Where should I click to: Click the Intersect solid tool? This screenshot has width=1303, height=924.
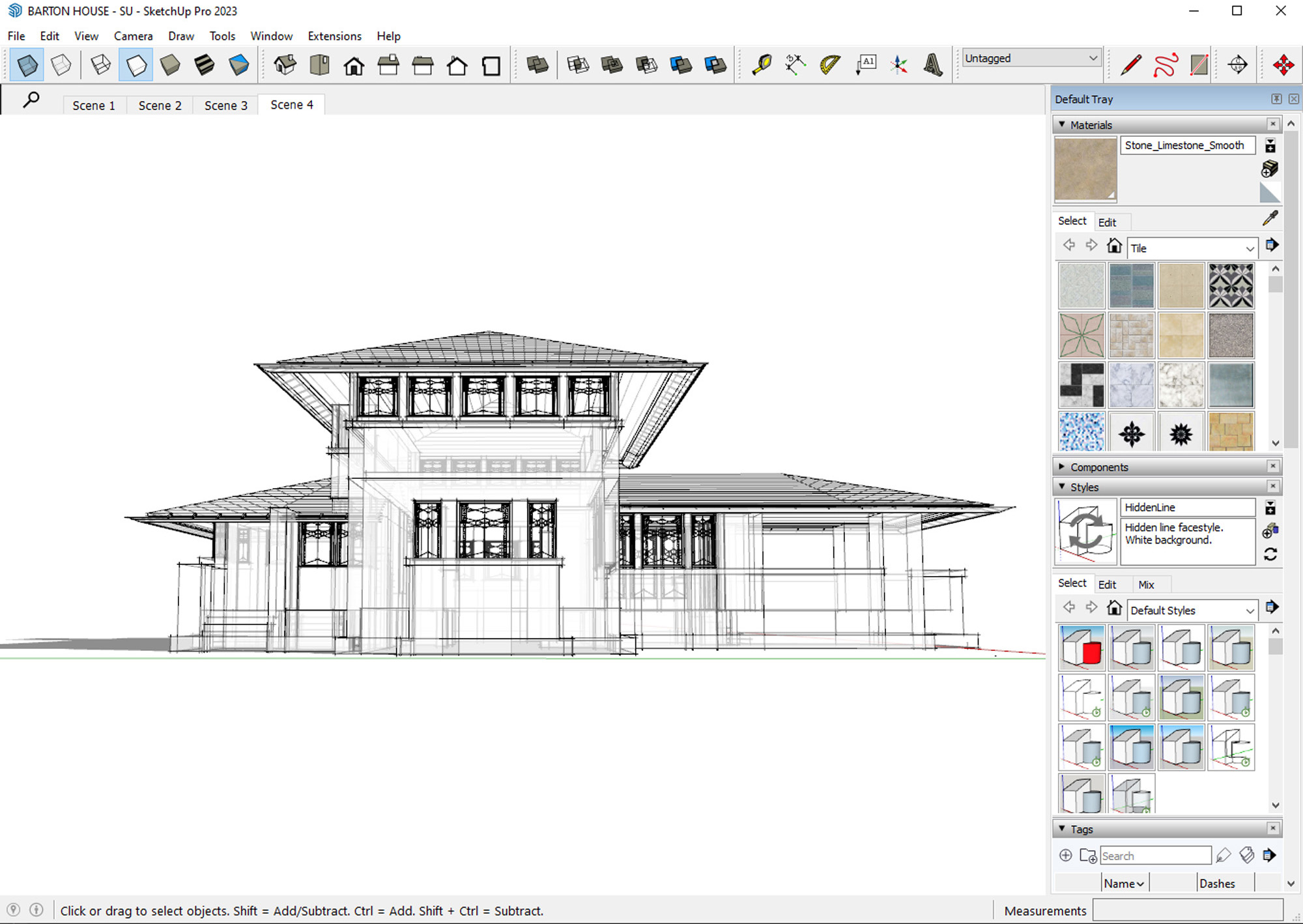[578, 65]
